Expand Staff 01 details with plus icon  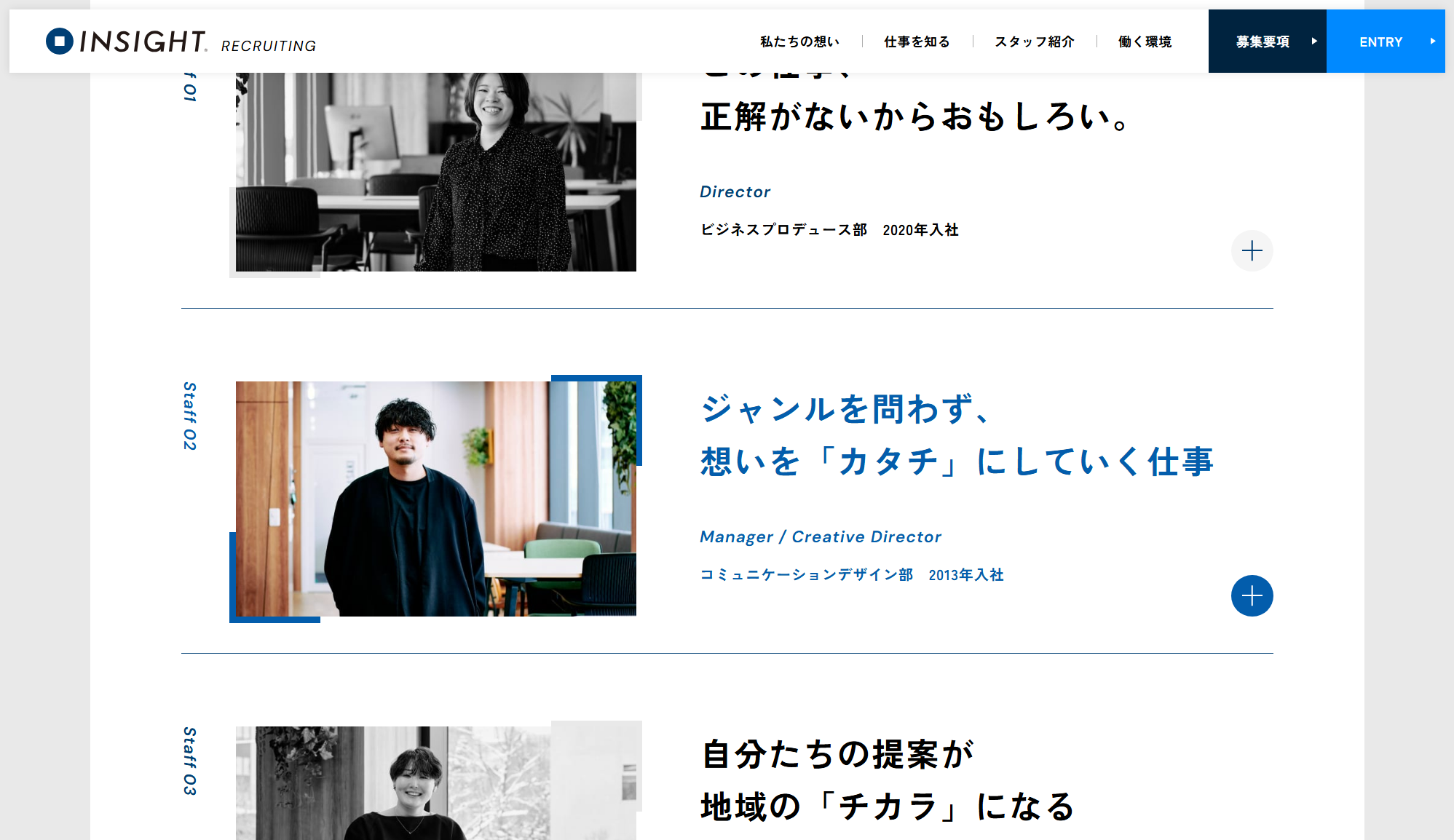click(x=1252, y=251)
